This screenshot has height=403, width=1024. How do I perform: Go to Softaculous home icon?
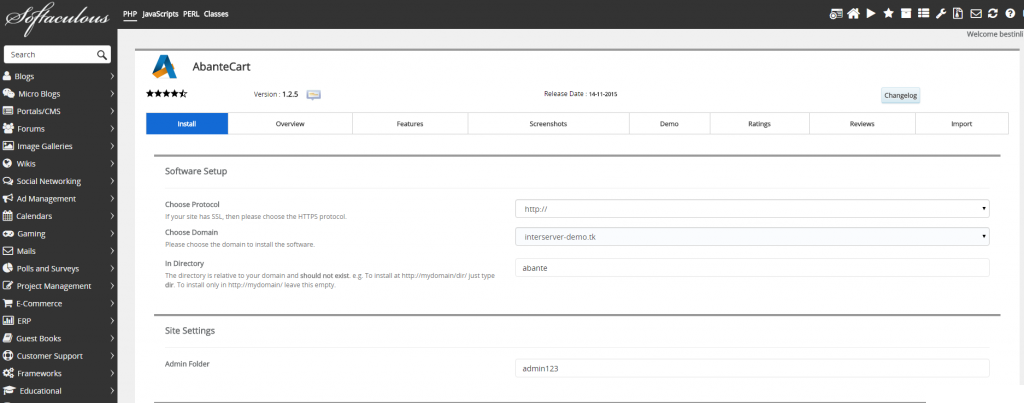point(853,14)
